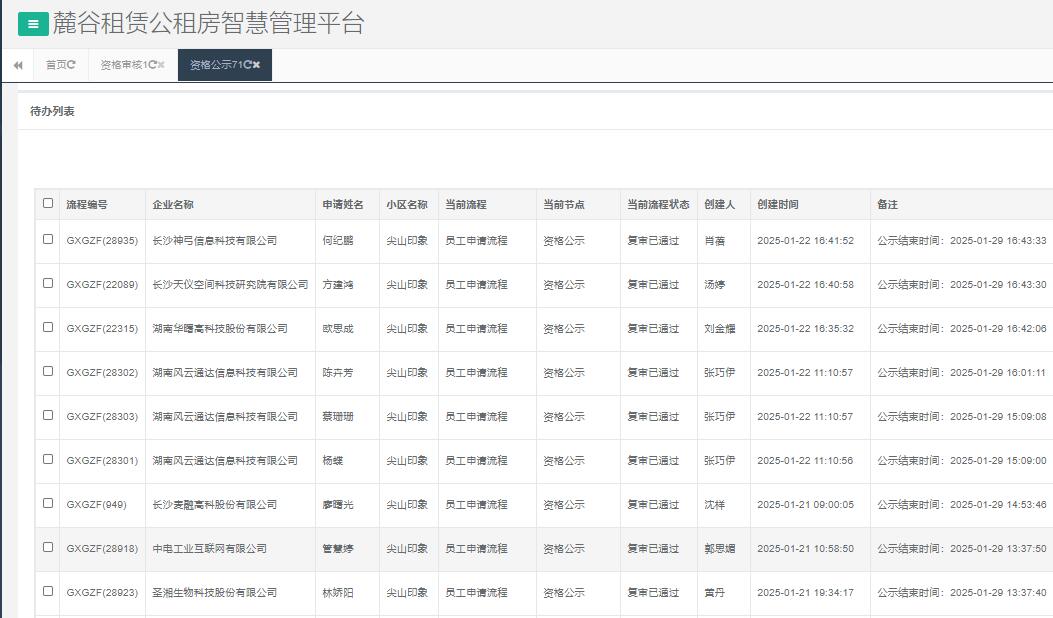Open process number GXGZF(28302) entry

coord(102,372)
